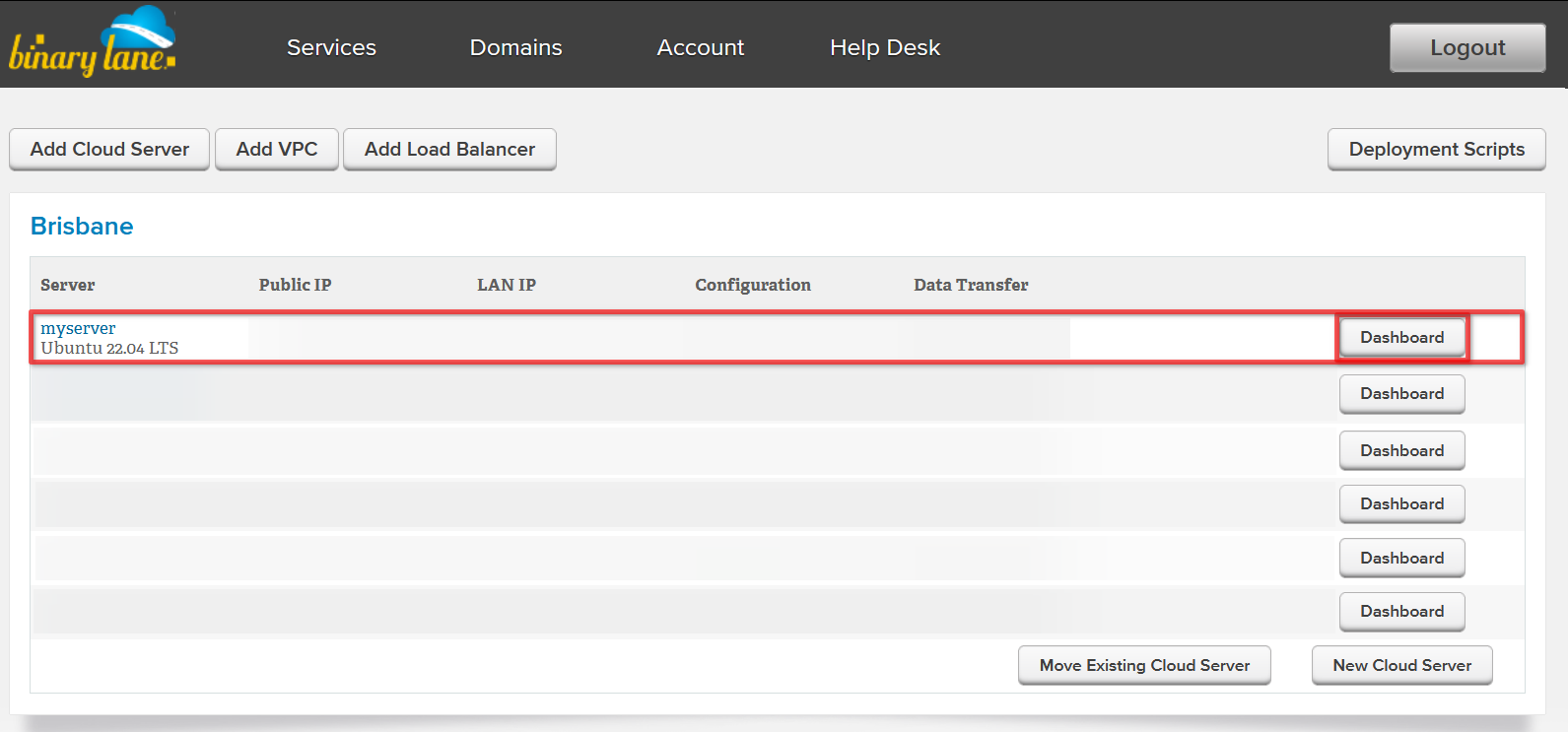Open the myserver link
This screenshot has width=1568, height=732.
point(78,328)
